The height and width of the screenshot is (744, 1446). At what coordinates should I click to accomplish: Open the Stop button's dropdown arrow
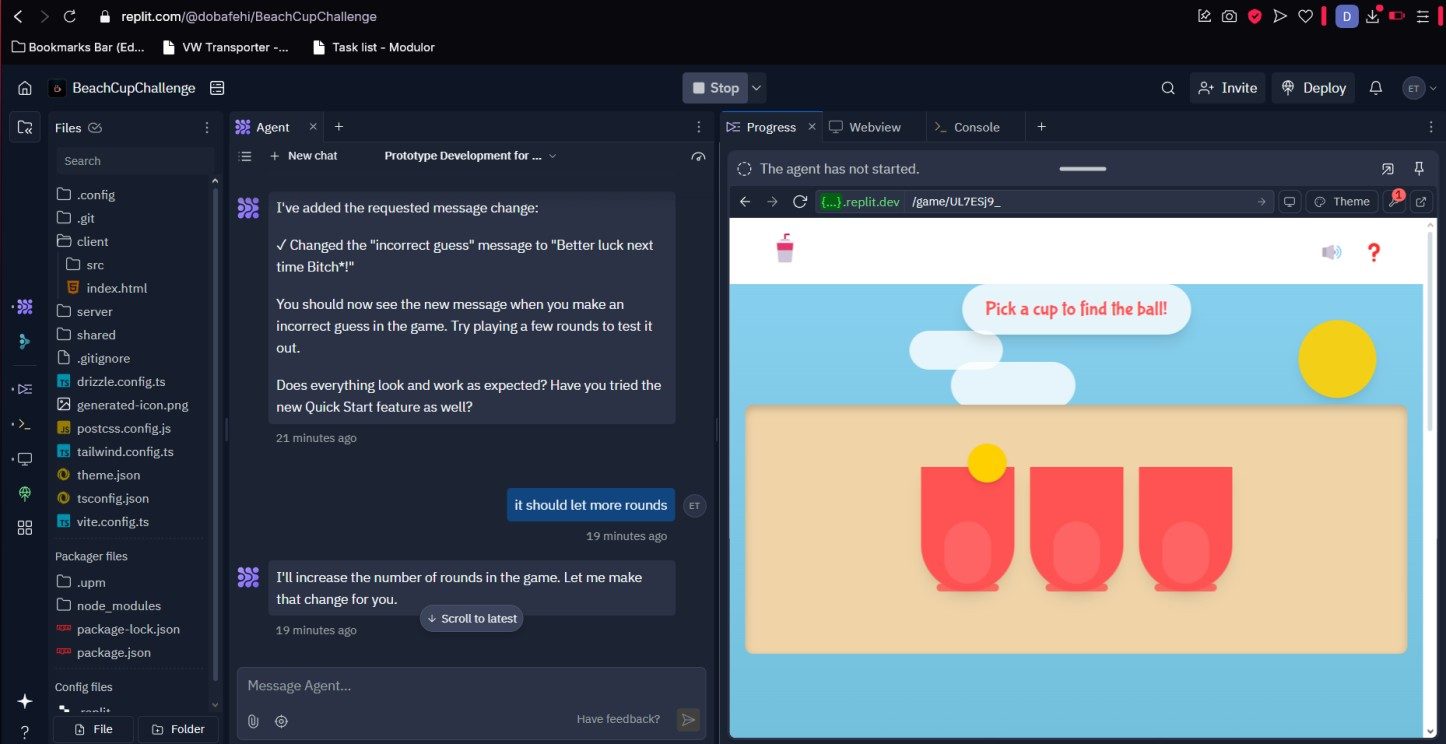(x=757, y=87)
